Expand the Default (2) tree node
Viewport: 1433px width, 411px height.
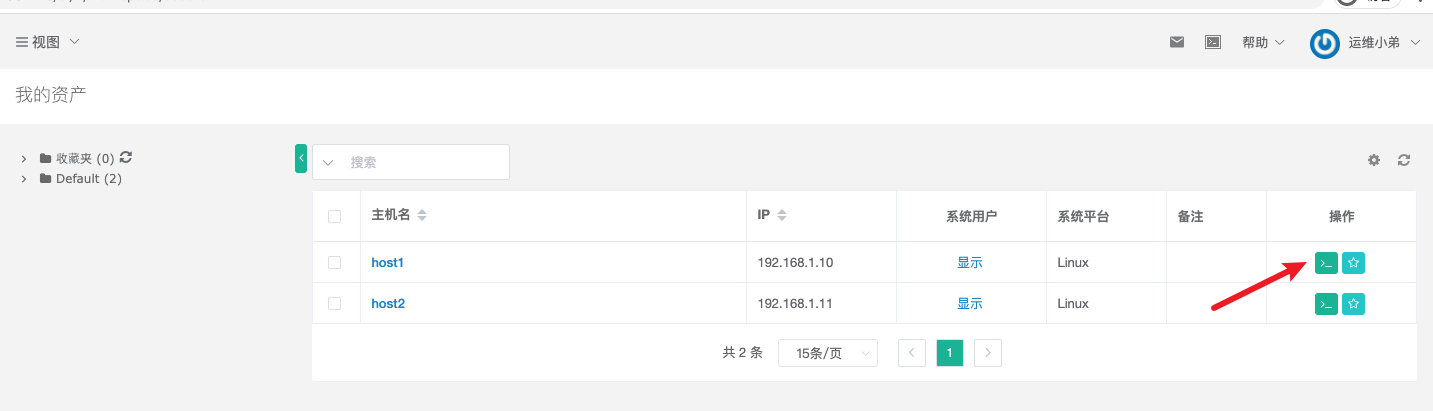click(24, 179)
